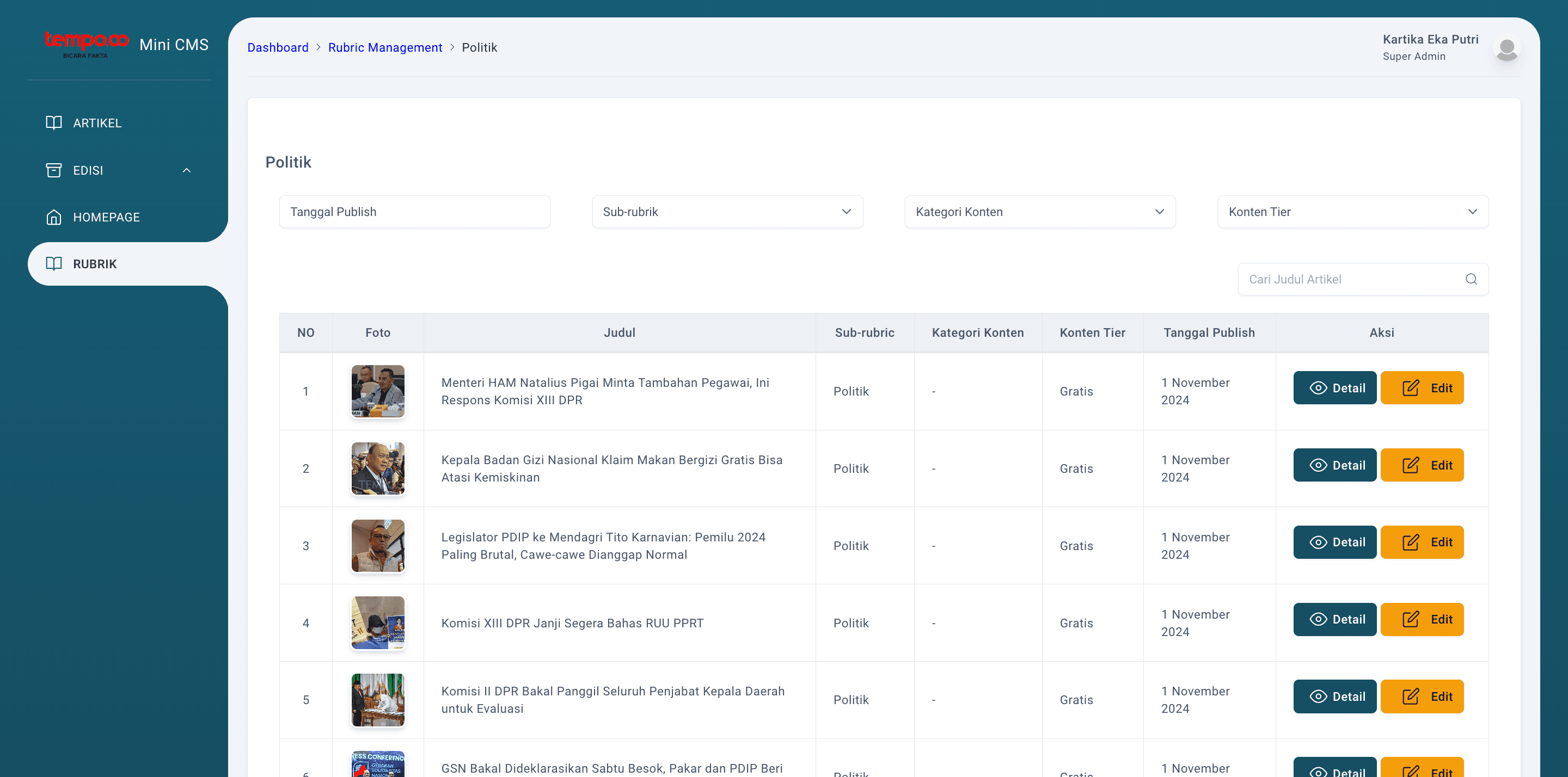Click the tempo.co logo

pyautogui.click(x=87, y=44)
